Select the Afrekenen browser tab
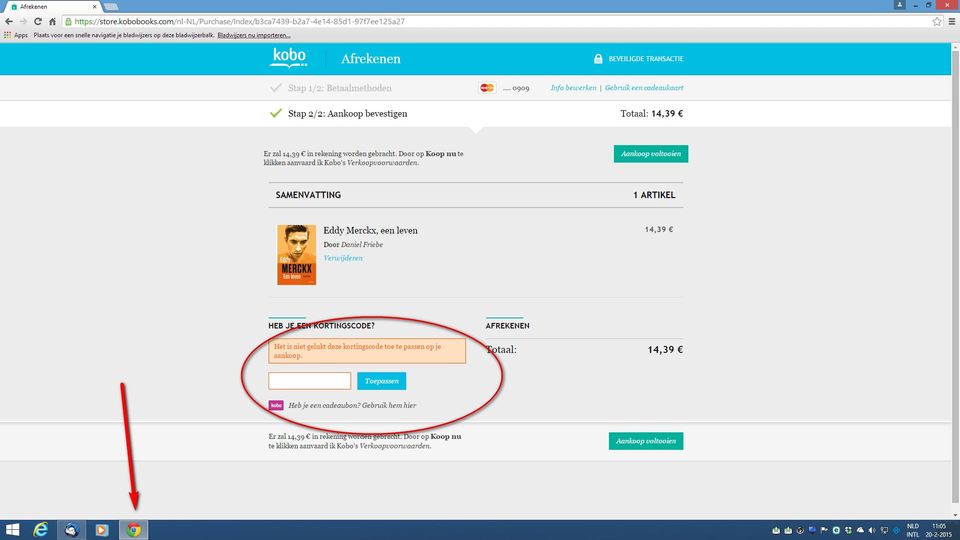Image resolution: width=960 pixels, height=540 pixels. pyautogui.click(x=52, y=7)
